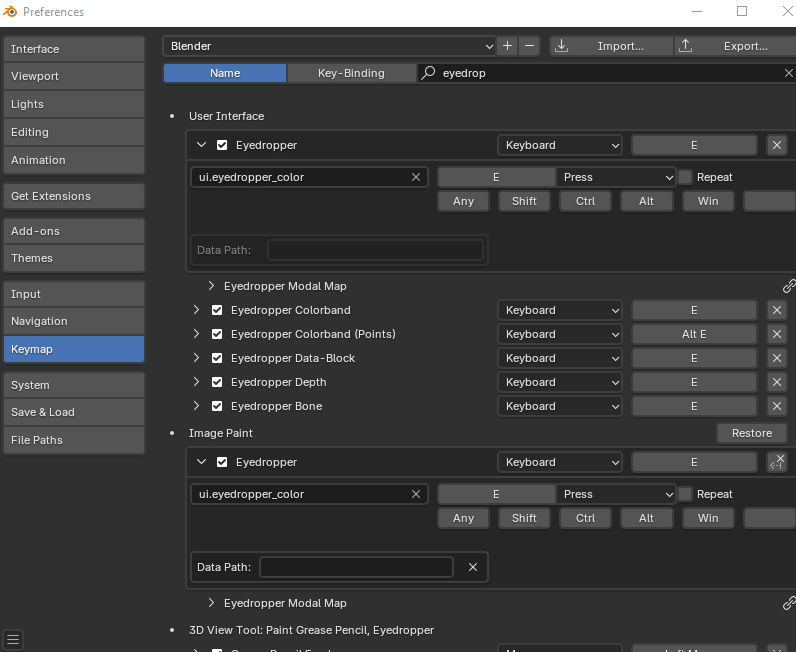796x652 pixels.
Task: Switch to Key-Binding search mode
Action: pos(351,73)
